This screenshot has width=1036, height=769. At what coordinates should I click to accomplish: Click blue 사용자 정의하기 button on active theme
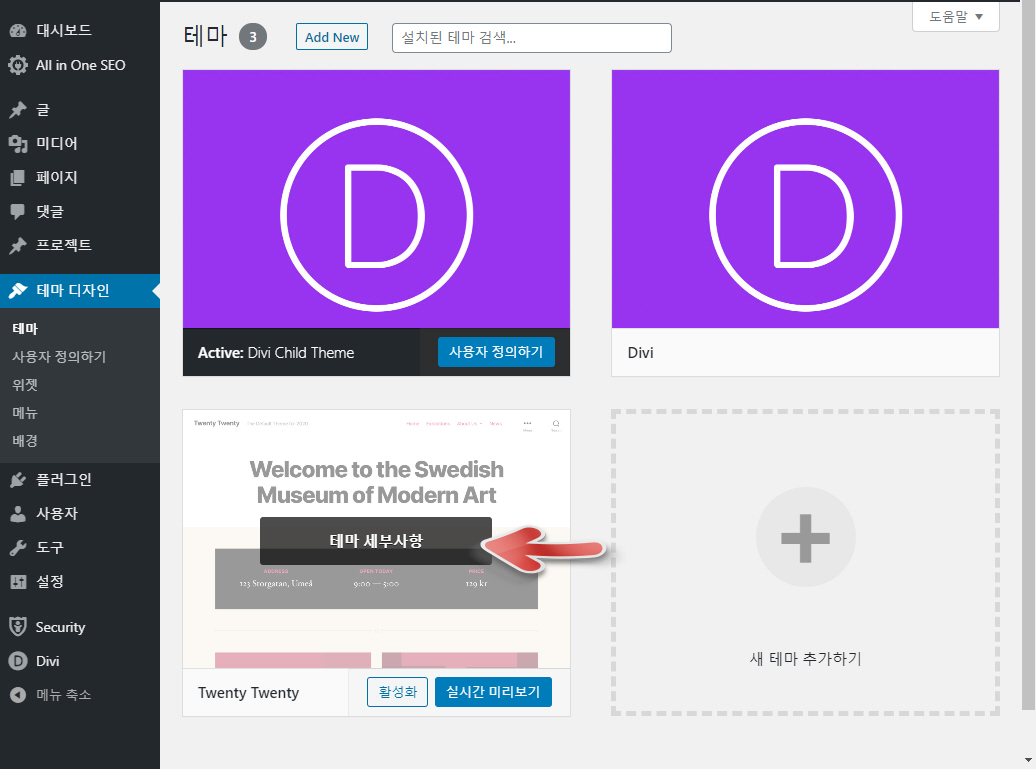coord(496,352)
